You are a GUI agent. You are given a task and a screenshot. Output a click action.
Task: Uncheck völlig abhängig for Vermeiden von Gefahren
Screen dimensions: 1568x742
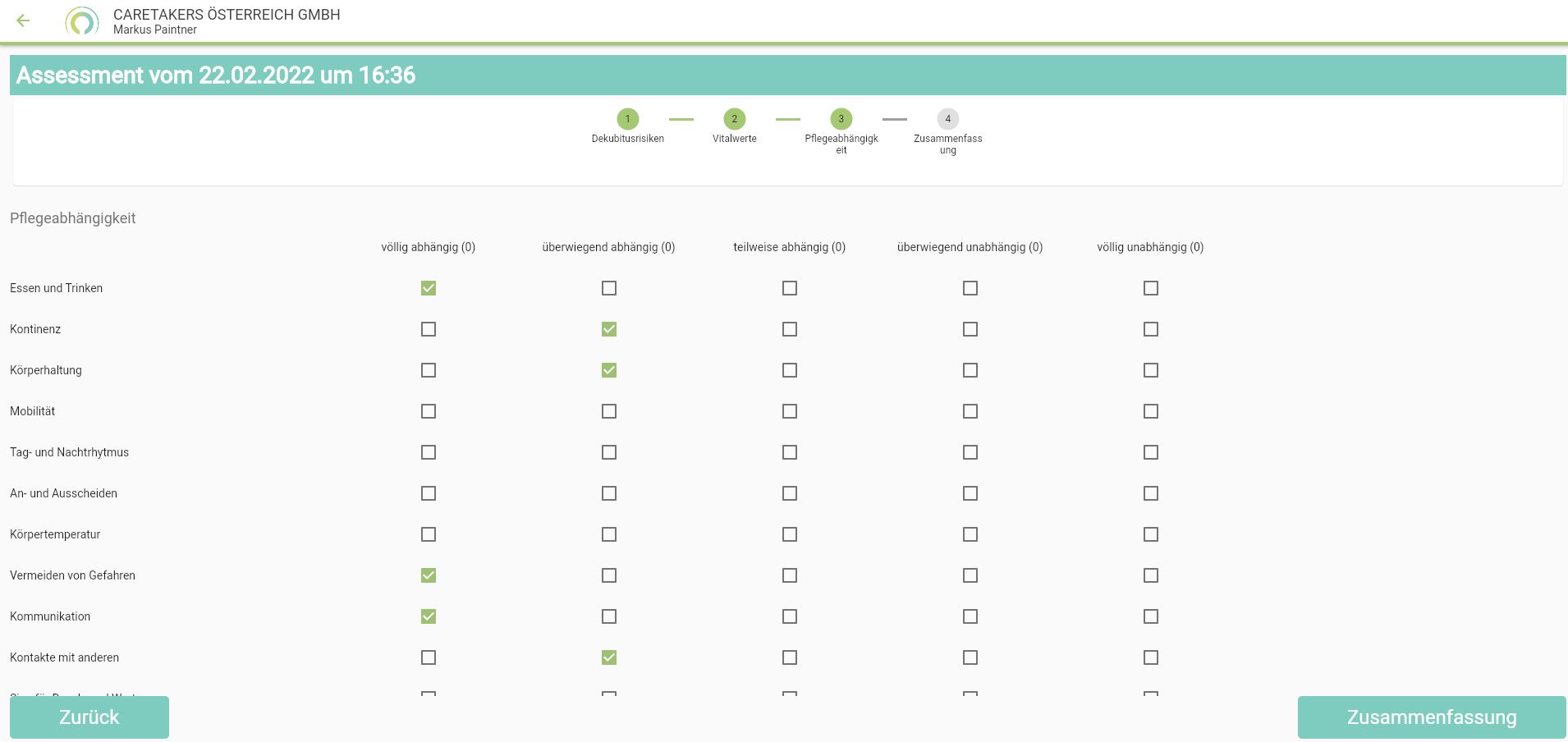click(429, 575)
